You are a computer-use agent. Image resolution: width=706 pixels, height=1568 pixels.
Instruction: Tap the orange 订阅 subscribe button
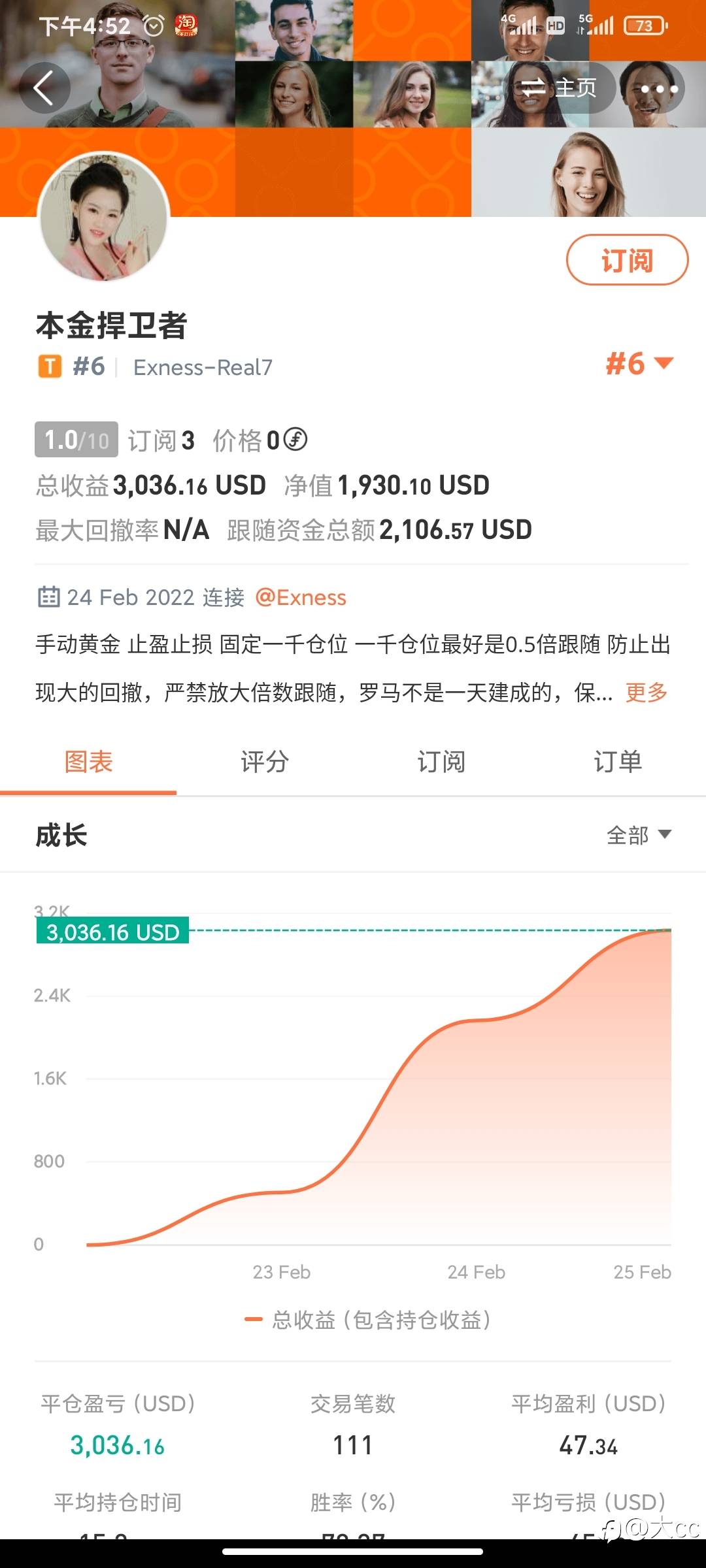627,260
